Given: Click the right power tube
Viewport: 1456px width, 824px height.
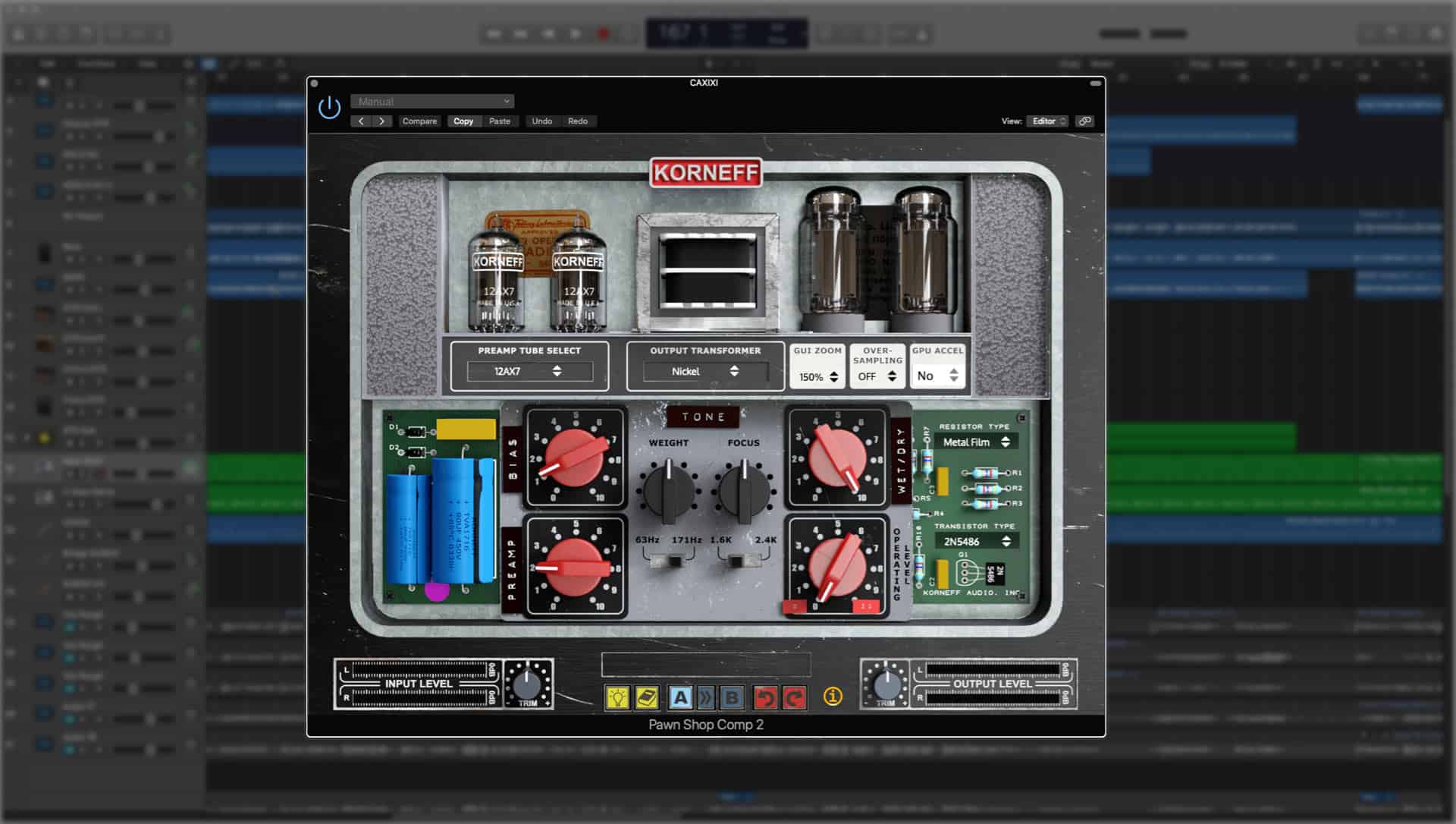Looking at the screenshot, I should point(922,259).
